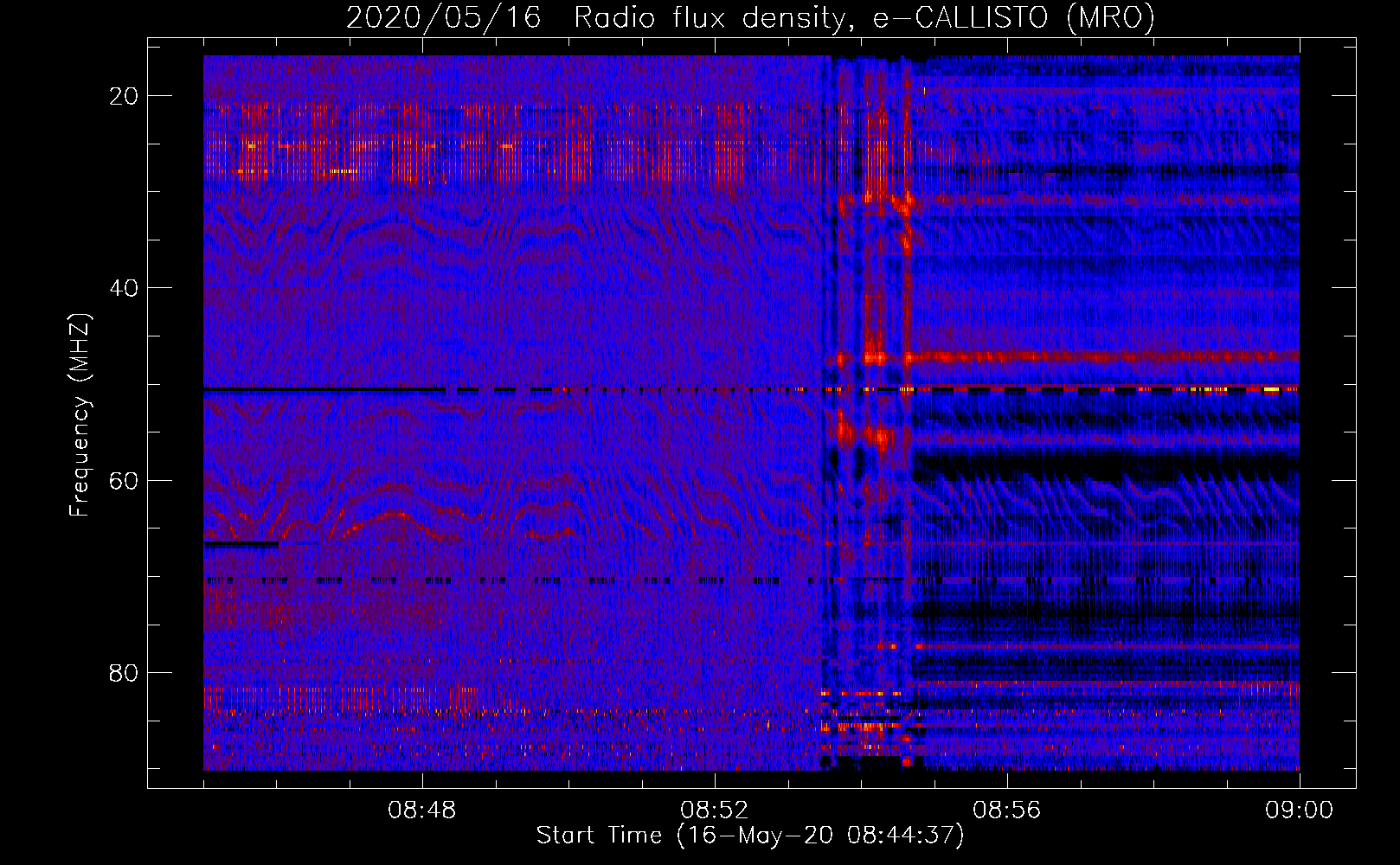The height and width of the screenshot is (865, 1400).
Task: Click the 'Frequency (MHZ)' y-axis label
Action: tap(80, 414)
